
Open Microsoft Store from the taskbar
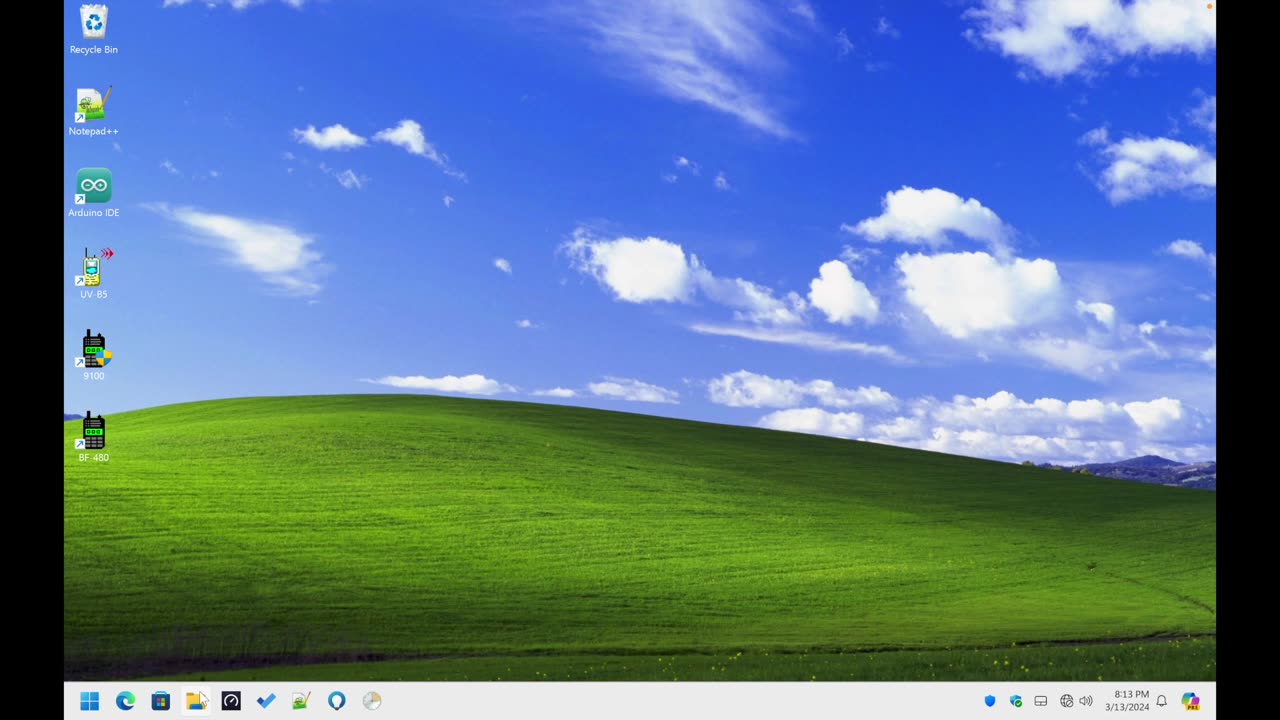click(160, 701)
